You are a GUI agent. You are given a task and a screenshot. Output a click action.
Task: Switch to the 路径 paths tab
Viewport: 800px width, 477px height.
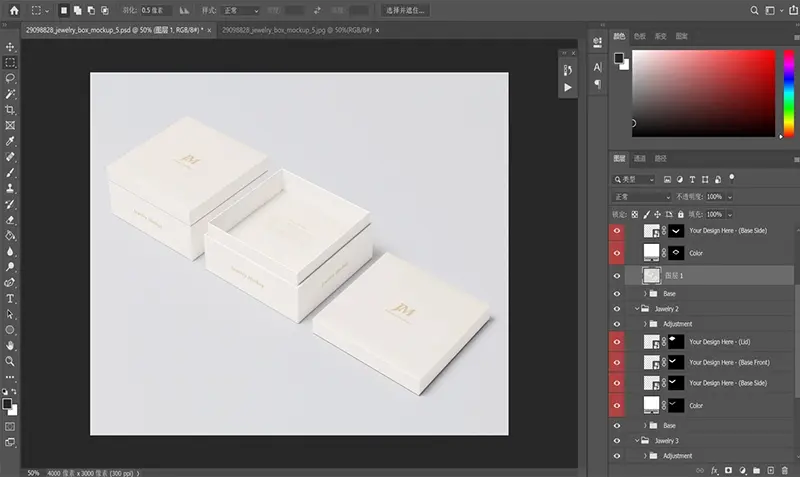(x=661, y=159)
